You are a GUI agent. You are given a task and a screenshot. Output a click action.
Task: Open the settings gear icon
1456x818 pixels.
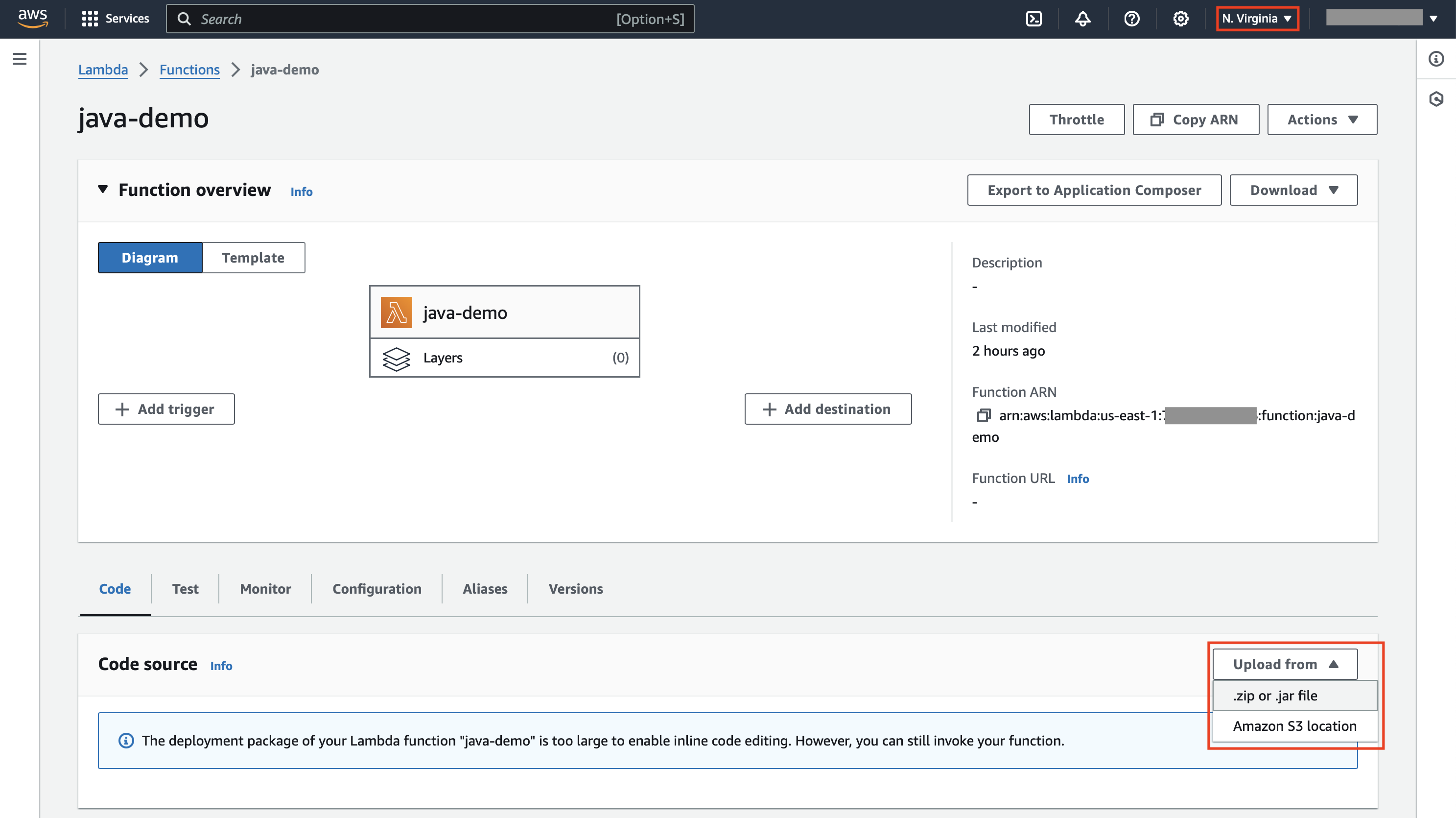pos(1181,19)
